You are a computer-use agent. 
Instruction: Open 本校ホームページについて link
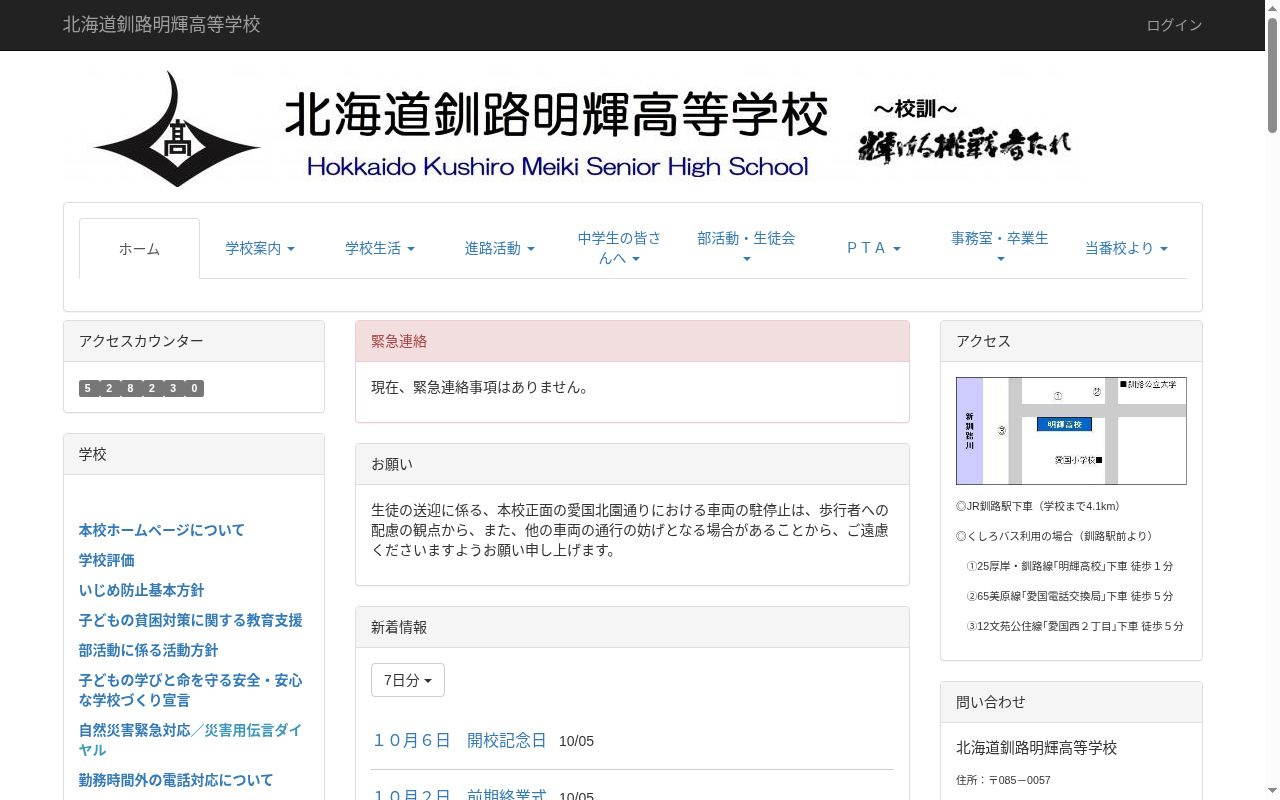coord(162,530)
